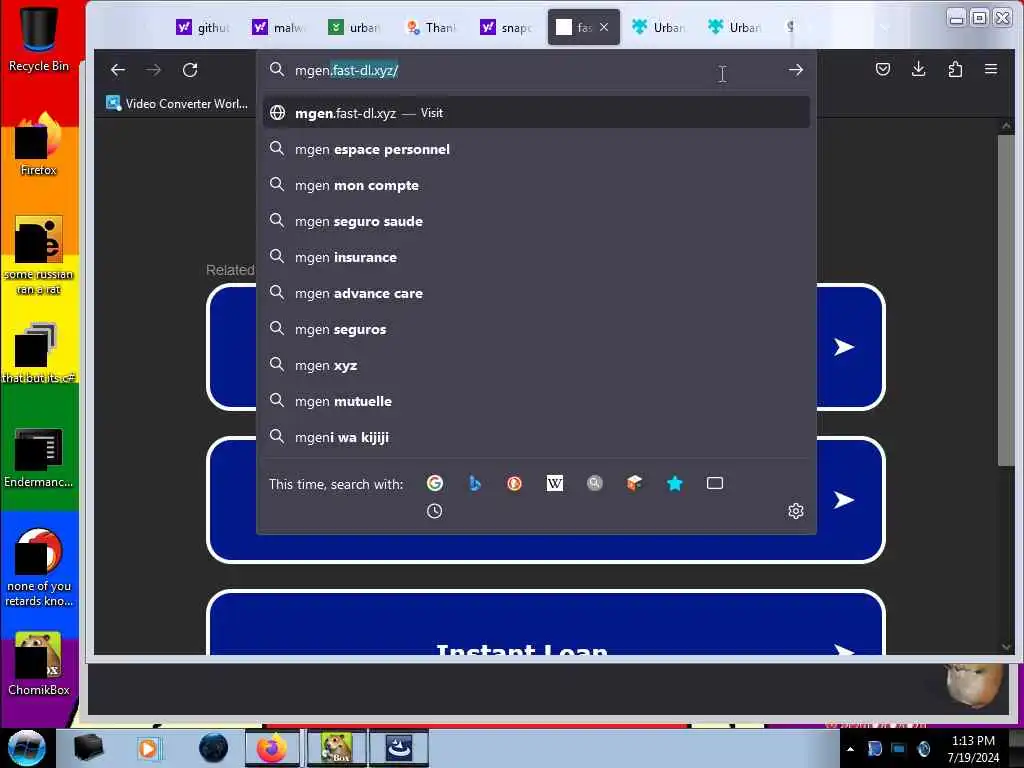Search bookmarks with the star icon
Screen dimensions: 1024x768
(x=675, y=483)
